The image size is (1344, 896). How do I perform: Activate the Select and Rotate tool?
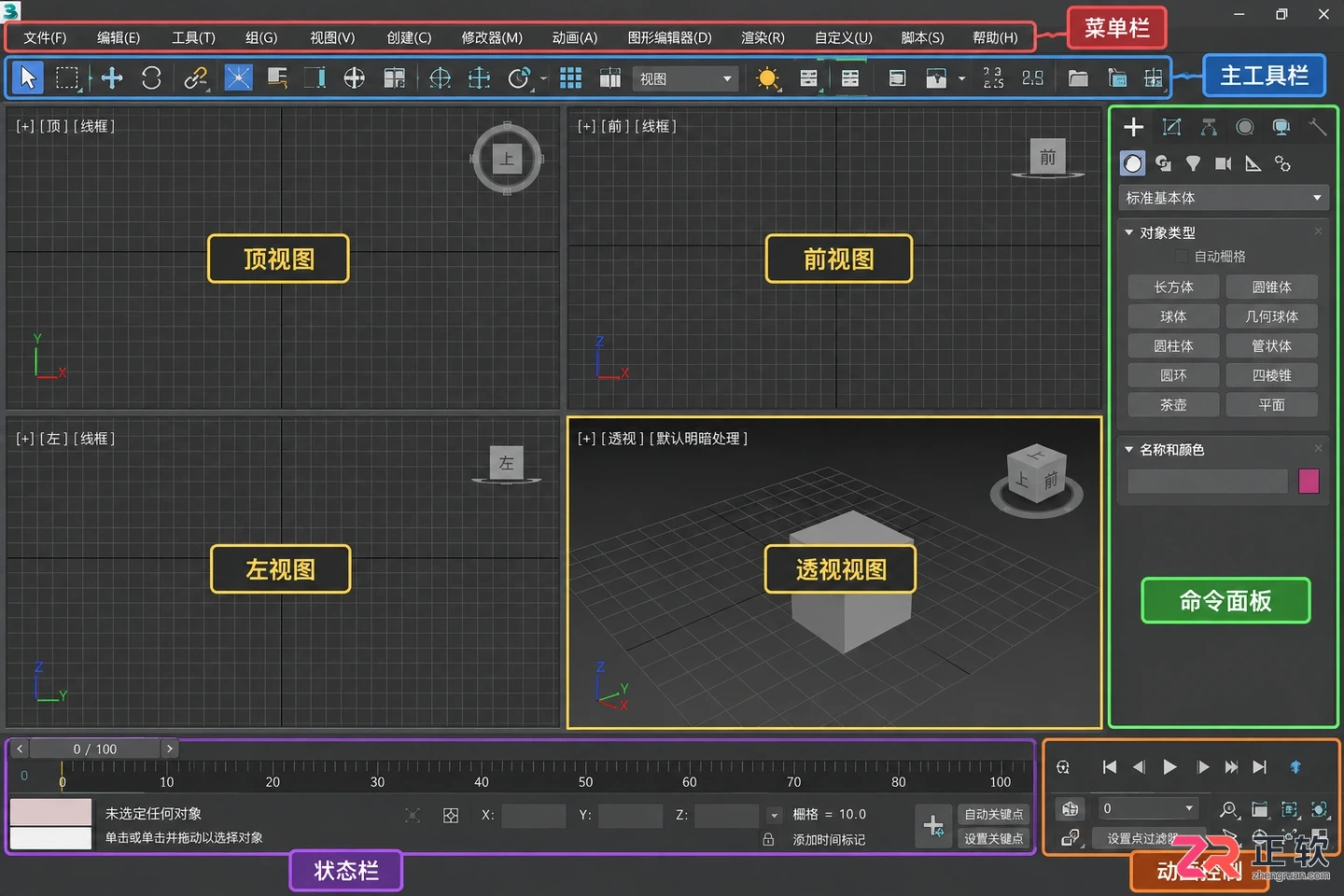coord(151,77)
